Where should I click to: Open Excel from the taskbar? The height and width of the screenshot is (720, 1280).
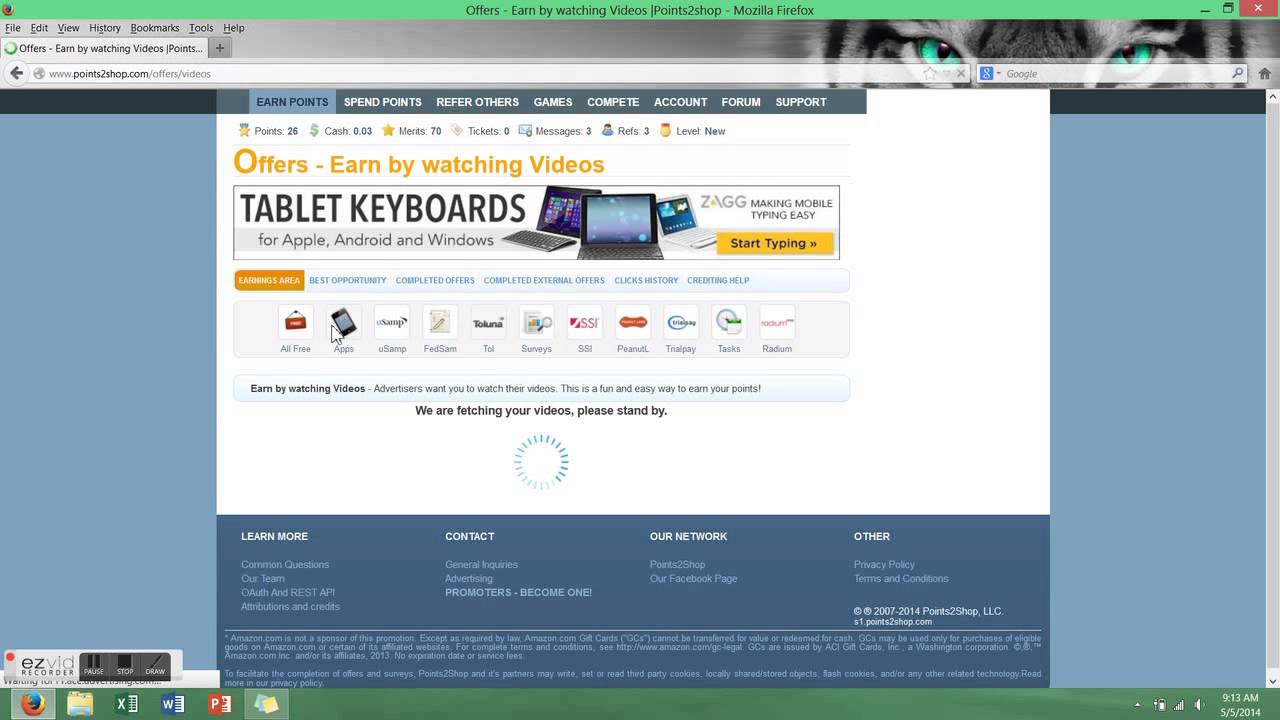(x=127, y=704)
